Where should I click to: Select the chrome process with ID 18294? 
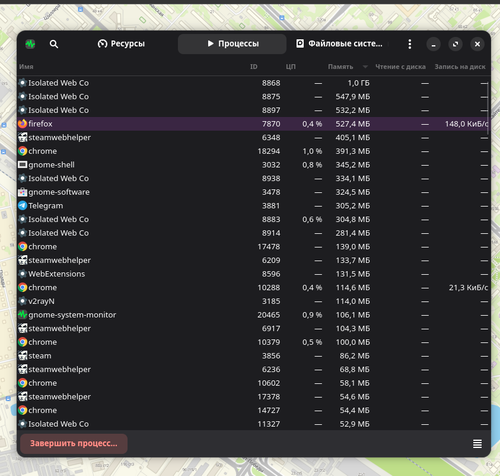(254, 151)
